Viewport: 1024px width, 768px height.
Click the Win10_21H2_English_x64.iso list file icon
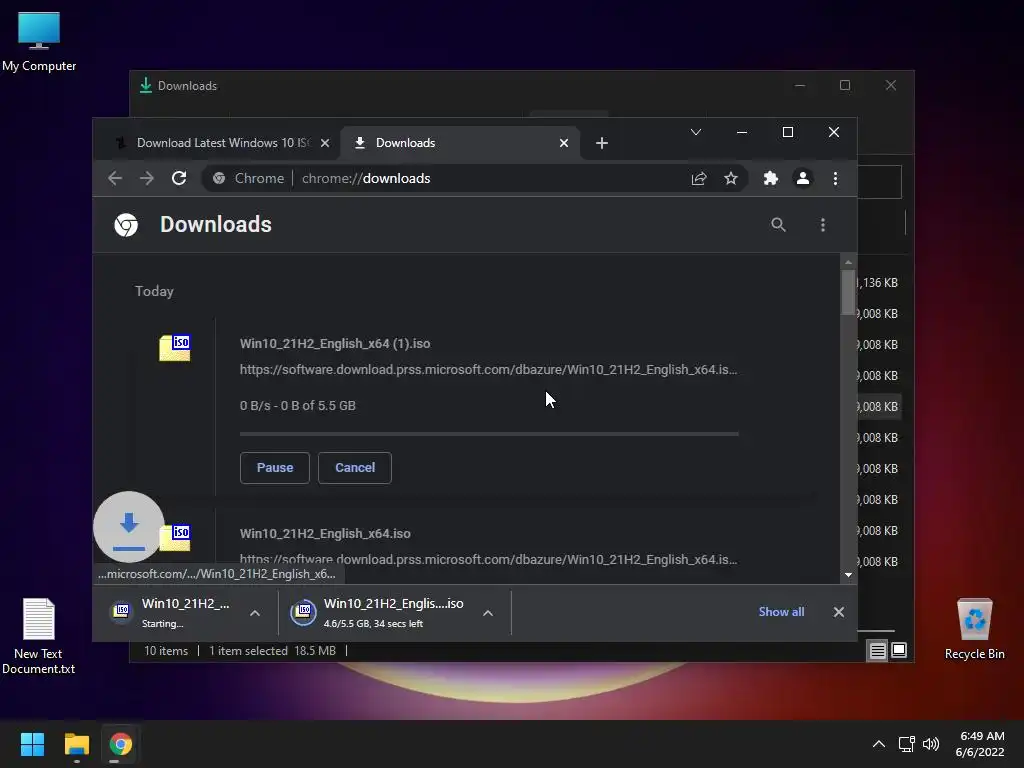(175, 537)
